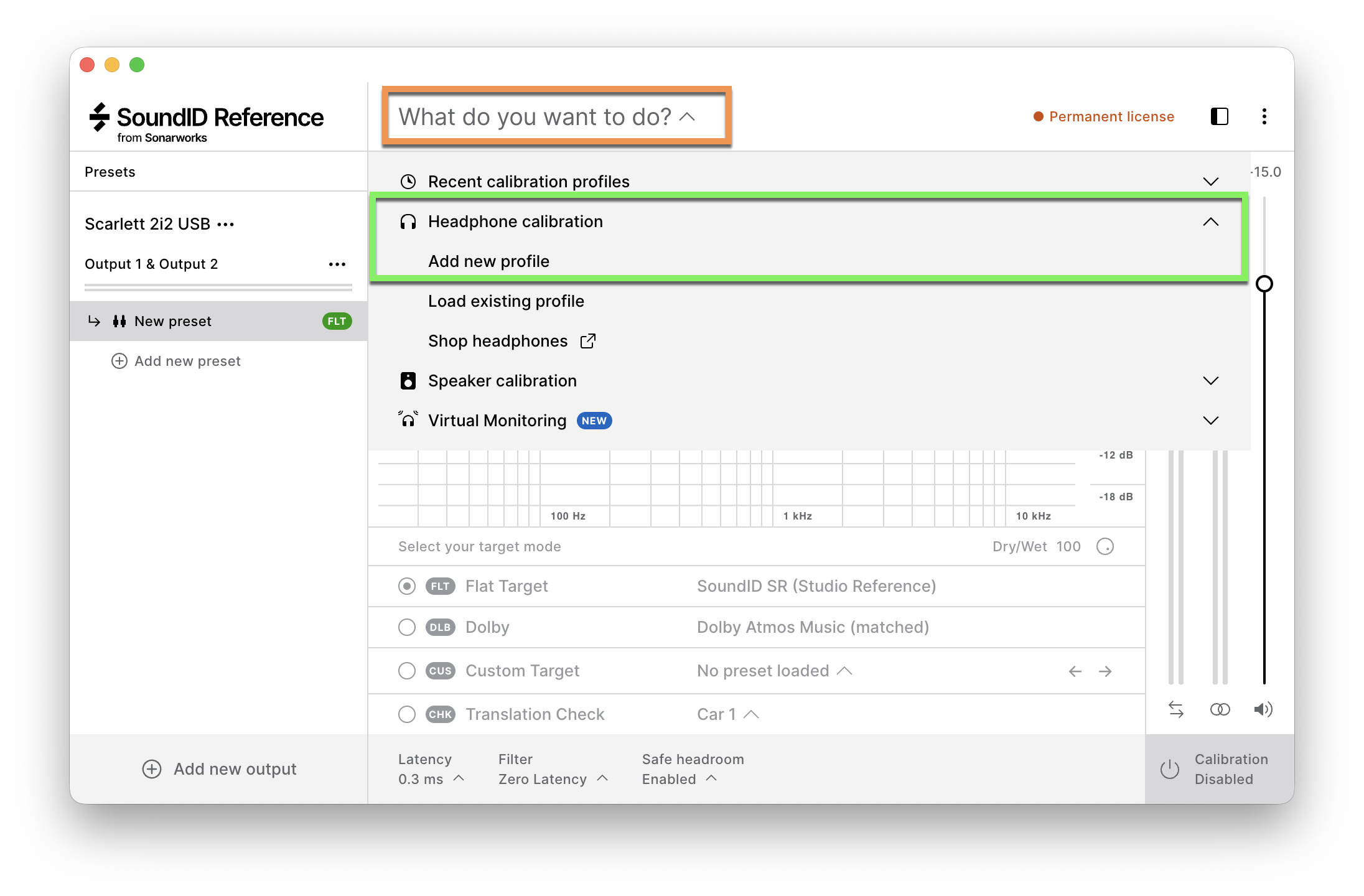Collapse Headphone calibration chevron
The width and height of the screenshot is (1364, 896).
pyautogui.click(x=1210, y=222)
